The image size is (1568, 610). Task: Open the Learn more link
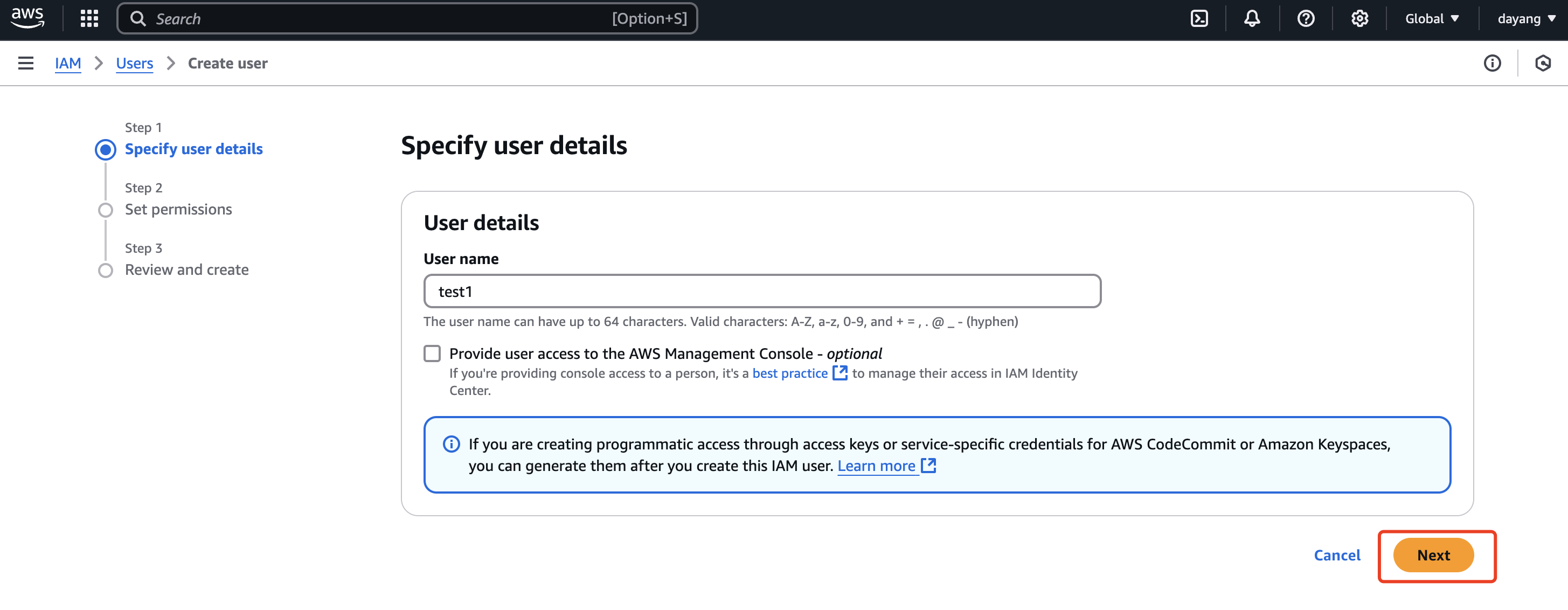876,466
